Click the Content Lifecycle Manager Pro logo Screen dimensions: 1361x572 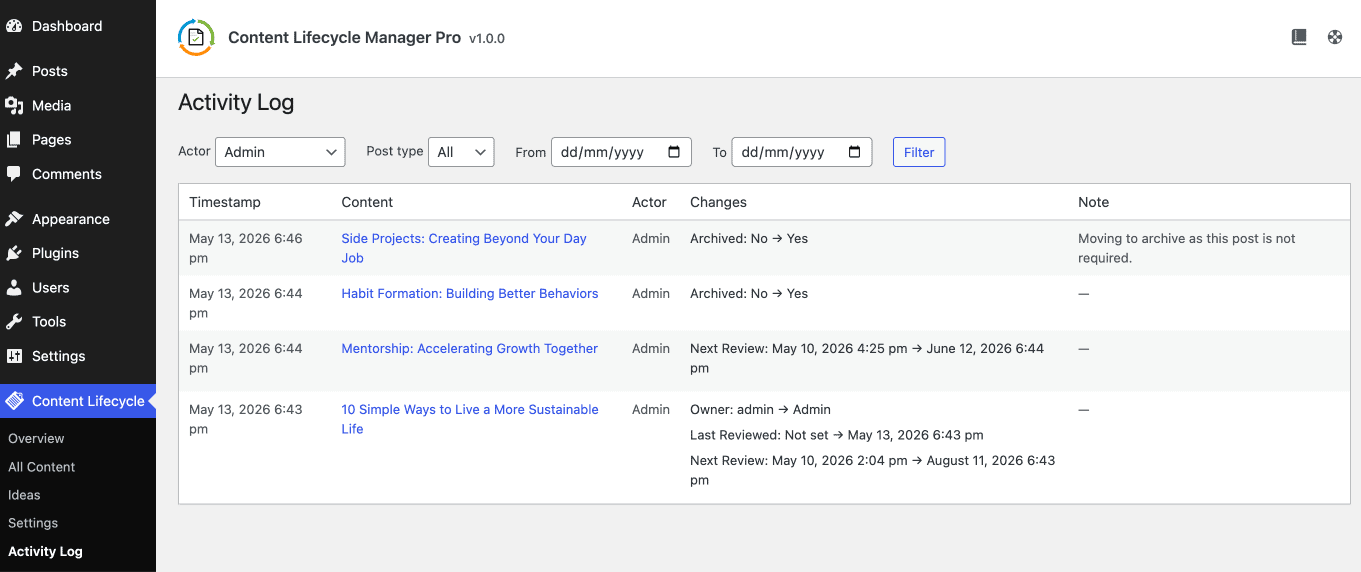(196, 37)
